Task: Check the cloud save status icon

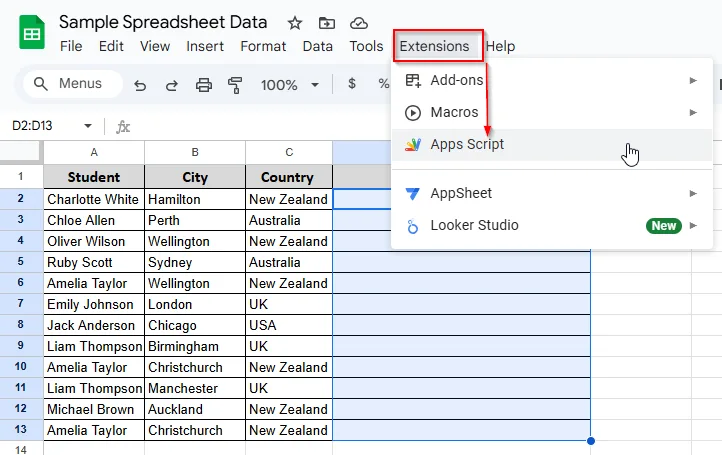Action: (x=359, y=23)
